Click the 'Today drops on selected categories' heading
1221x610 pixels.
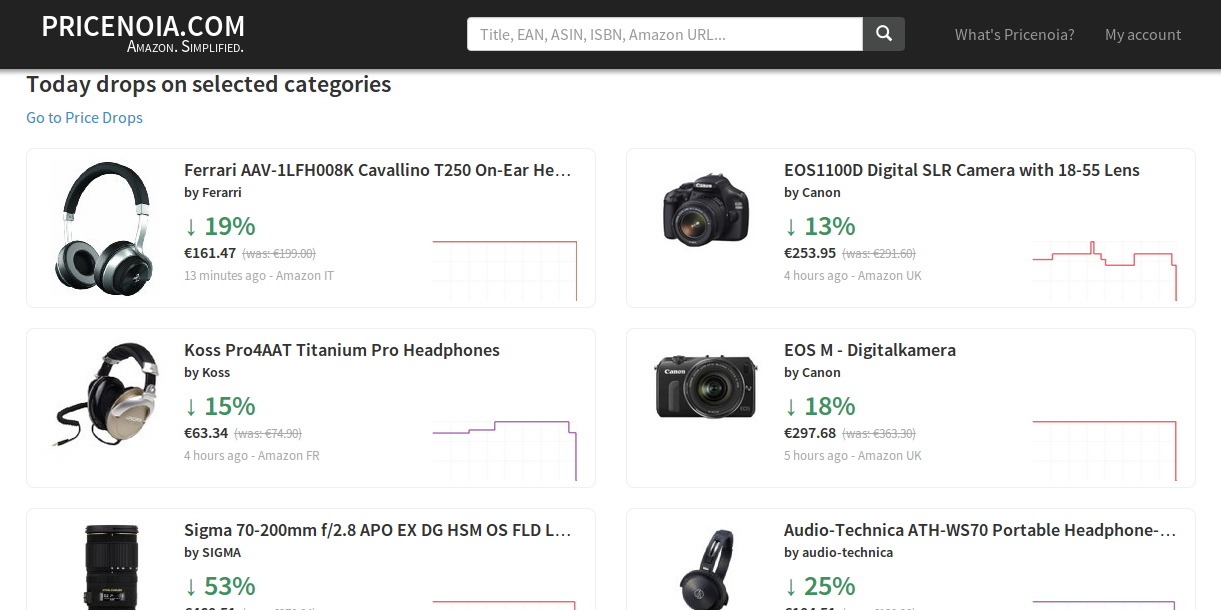click(x=209, y=85)
